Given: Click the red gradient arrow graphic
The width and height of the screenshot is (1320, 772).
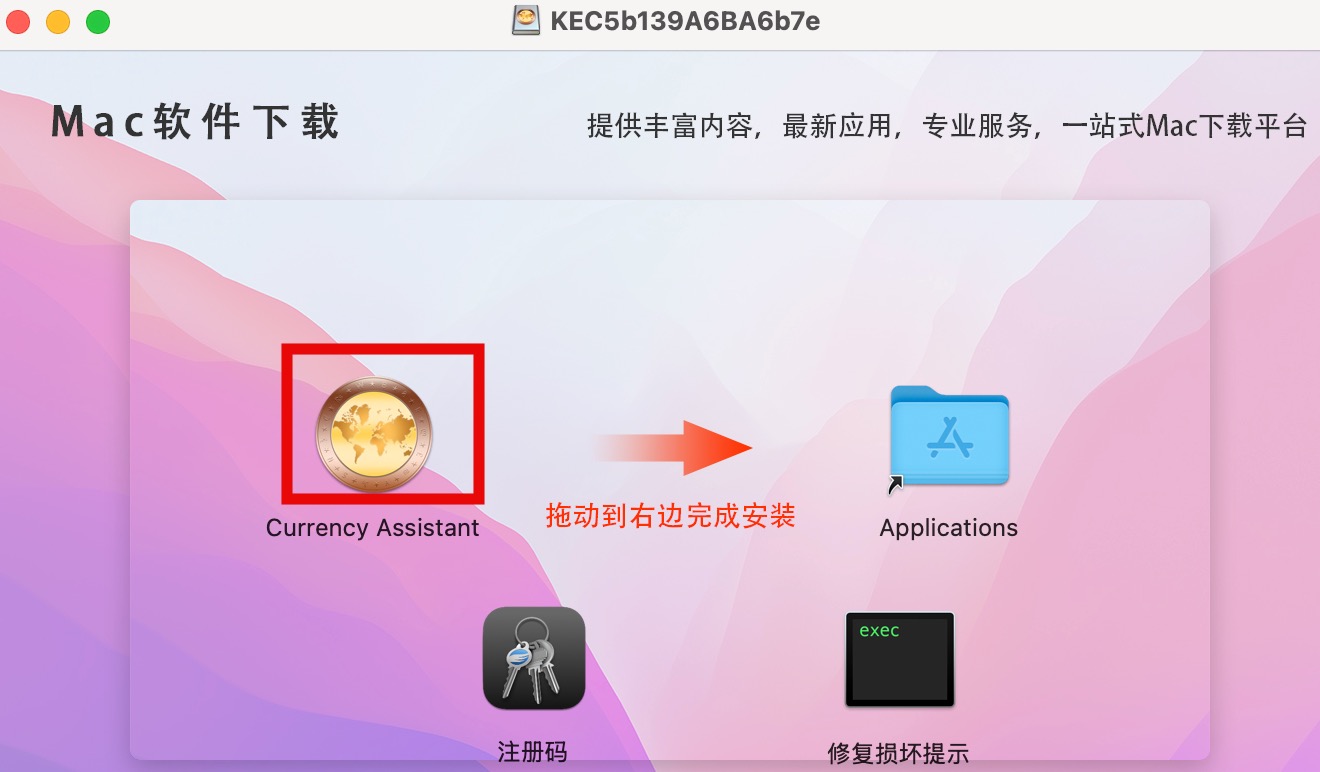Looking at the screenshot, I should click(672, 447).
